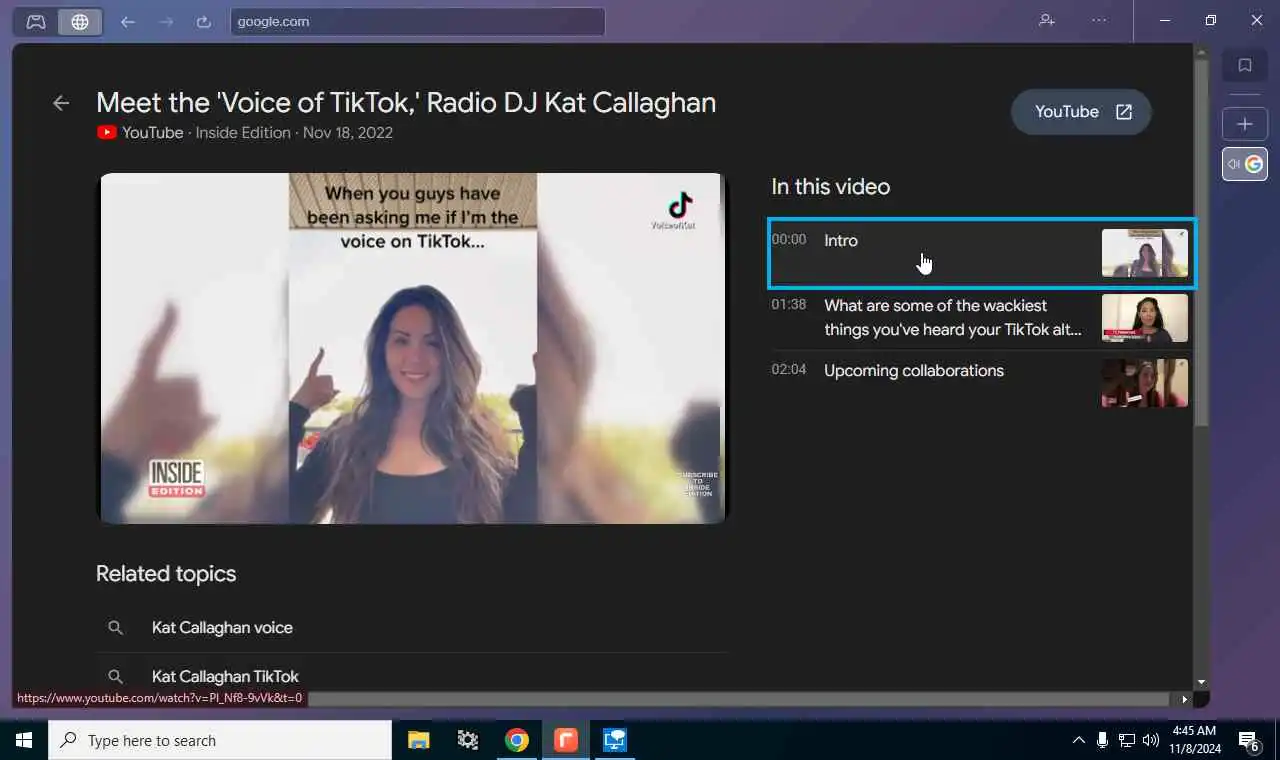The width and height of the screenshot is (1280, 760).
Task: Jump to Upcoming collaborations chapter
Action: pyautogui.click(x=982, y=382)
